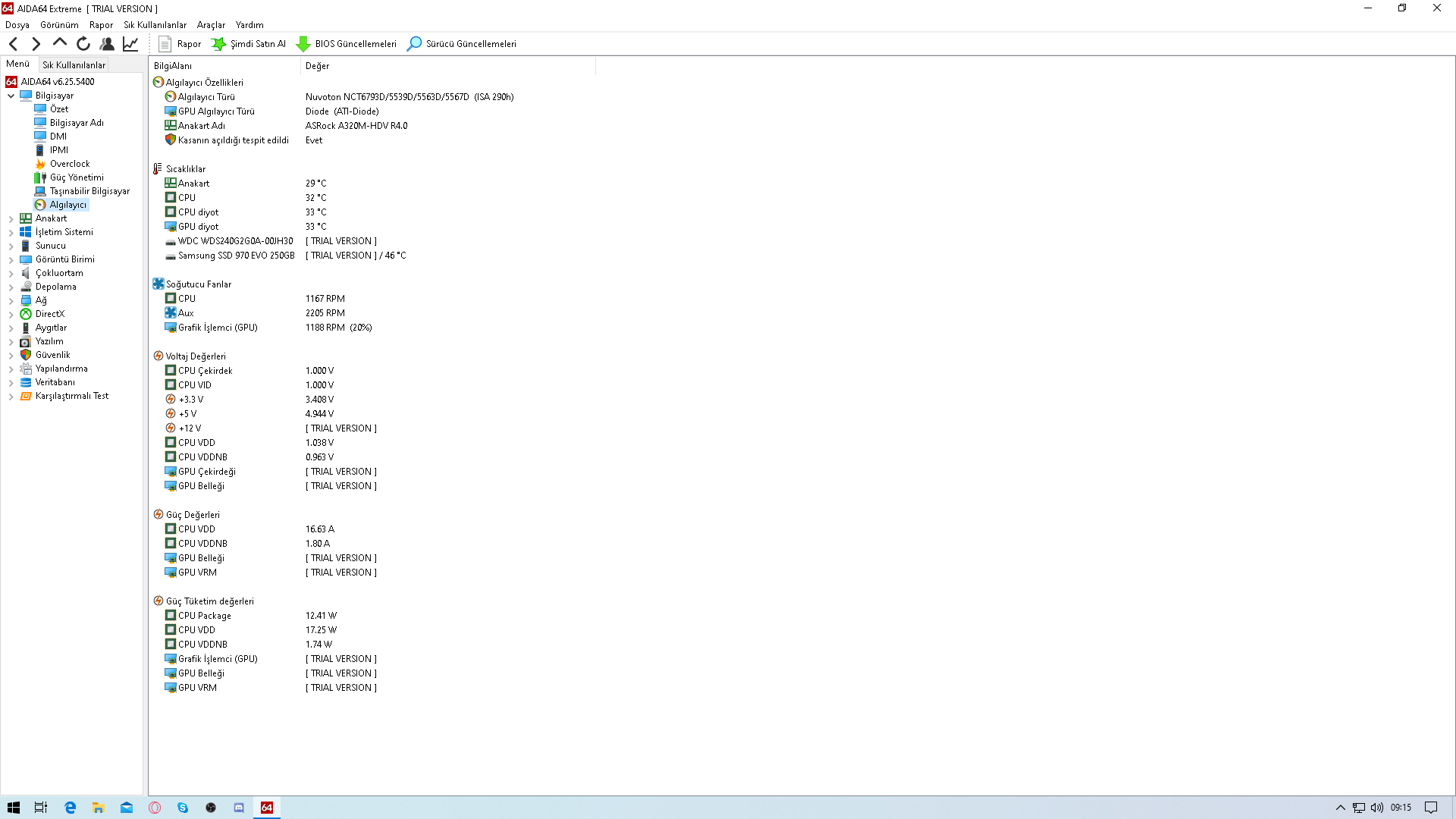This screenshot has height=819, width=1456.
Task: Open the notification center
Action: pos(1431,808)
